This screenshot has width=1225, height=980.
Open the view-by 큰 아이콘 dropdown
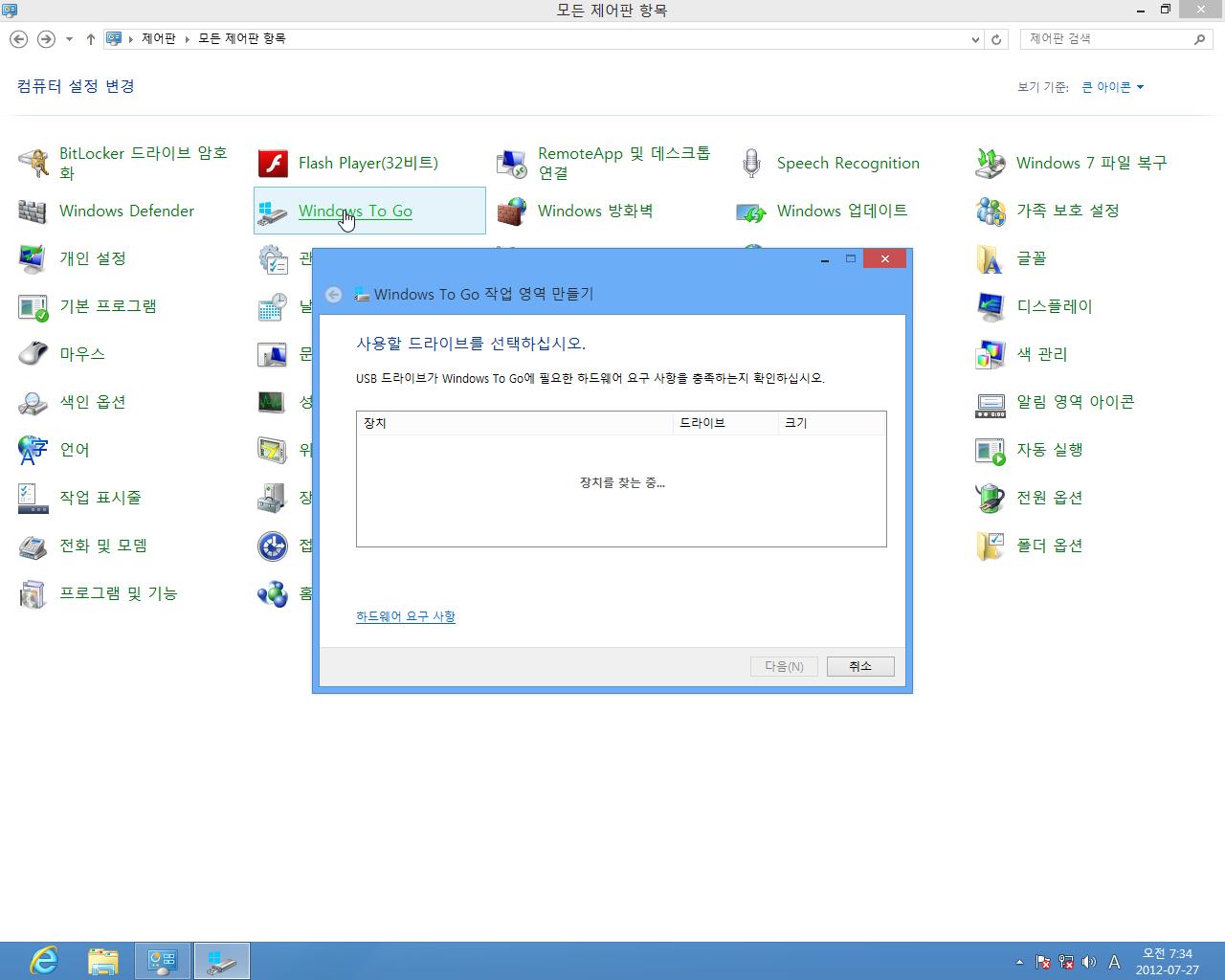click(1113, 87)
